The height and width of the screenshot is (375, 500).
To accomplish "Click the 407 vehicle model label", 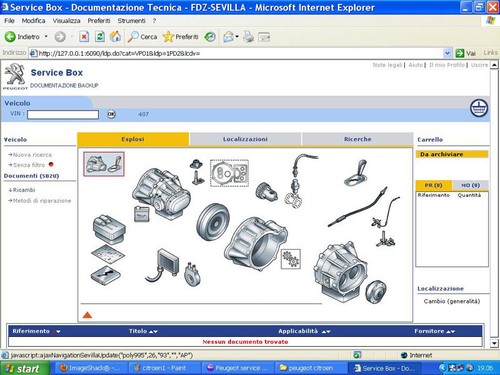I will pyautogui.click(x=143, y=114).
